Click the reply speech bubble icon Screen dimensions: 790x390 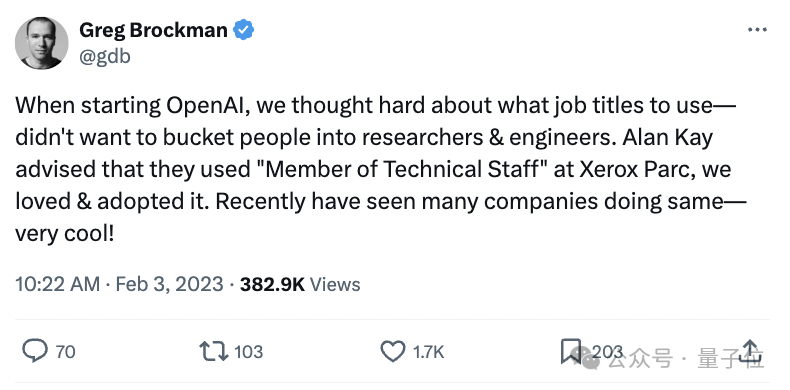pyautogui.click(x=35, y=351)
